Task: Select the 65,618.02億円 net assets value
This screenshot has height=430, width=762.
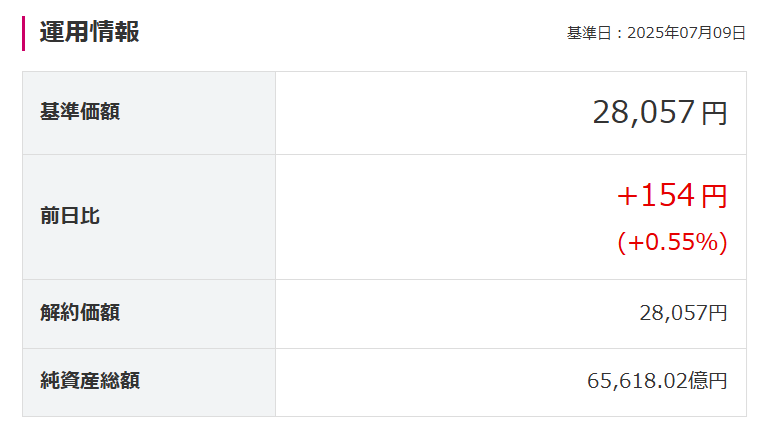Action: click(657, 381)
